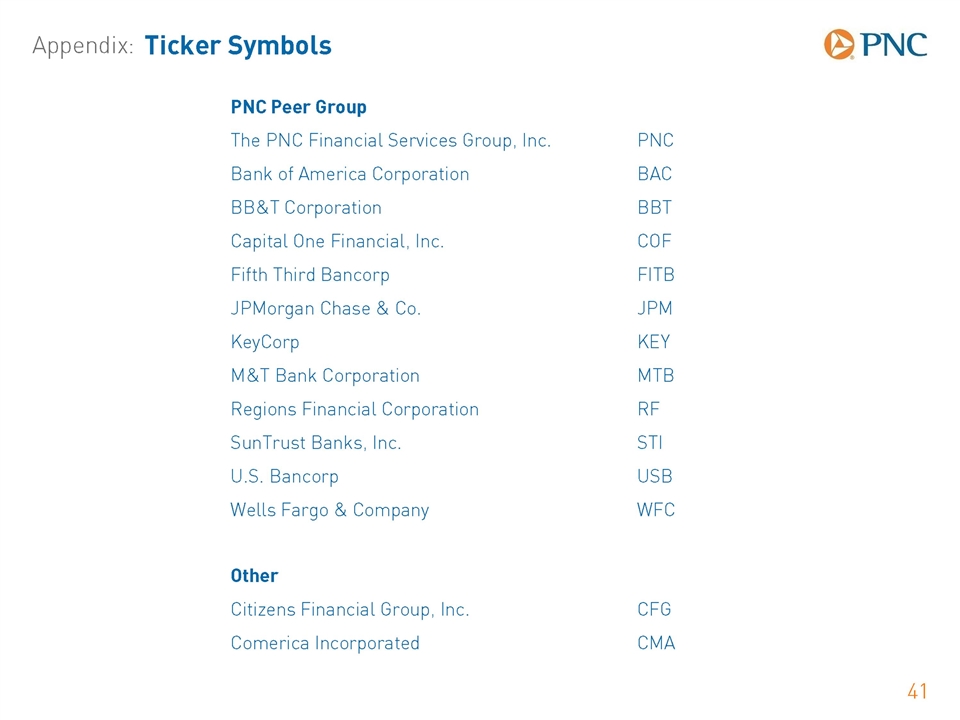Click the CMA ticker symbol
The width and height of the screenshot is (960, 720).
[656, 643]
